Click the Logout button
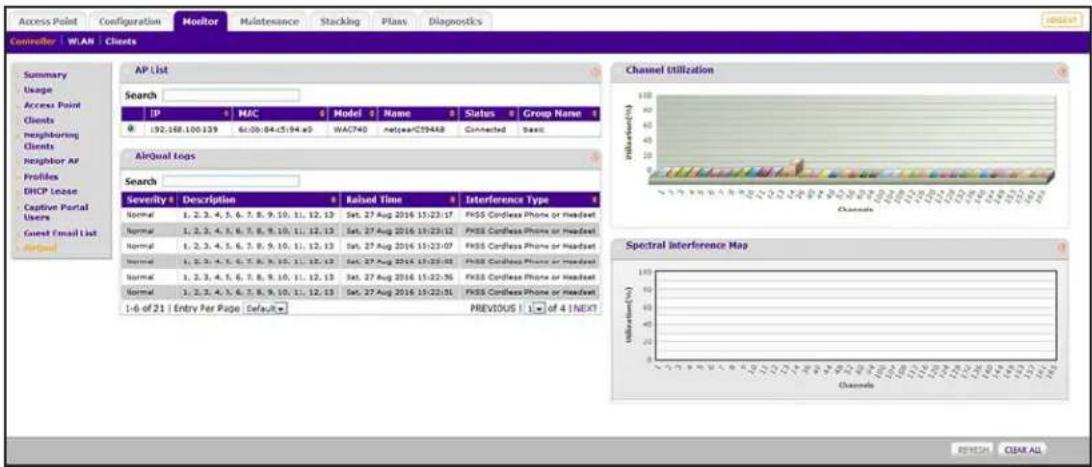 [x=1061, y=22]
